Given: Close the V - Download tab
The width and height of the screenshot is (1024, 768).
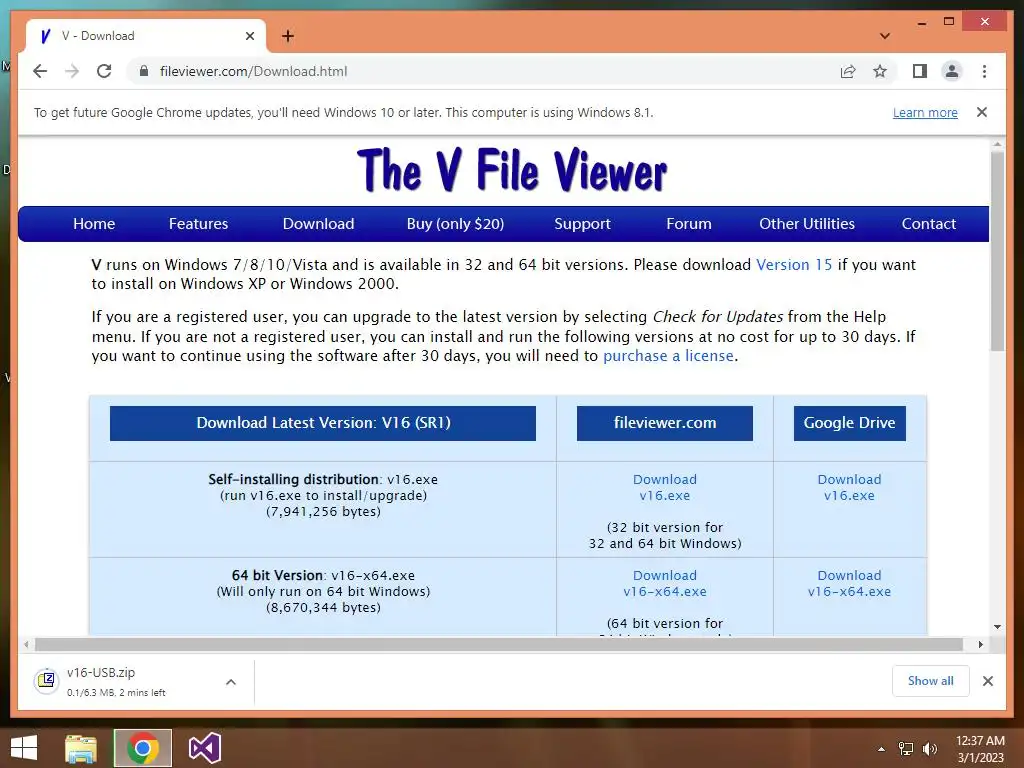Looking at the screenshot, I should pos(249,36).
